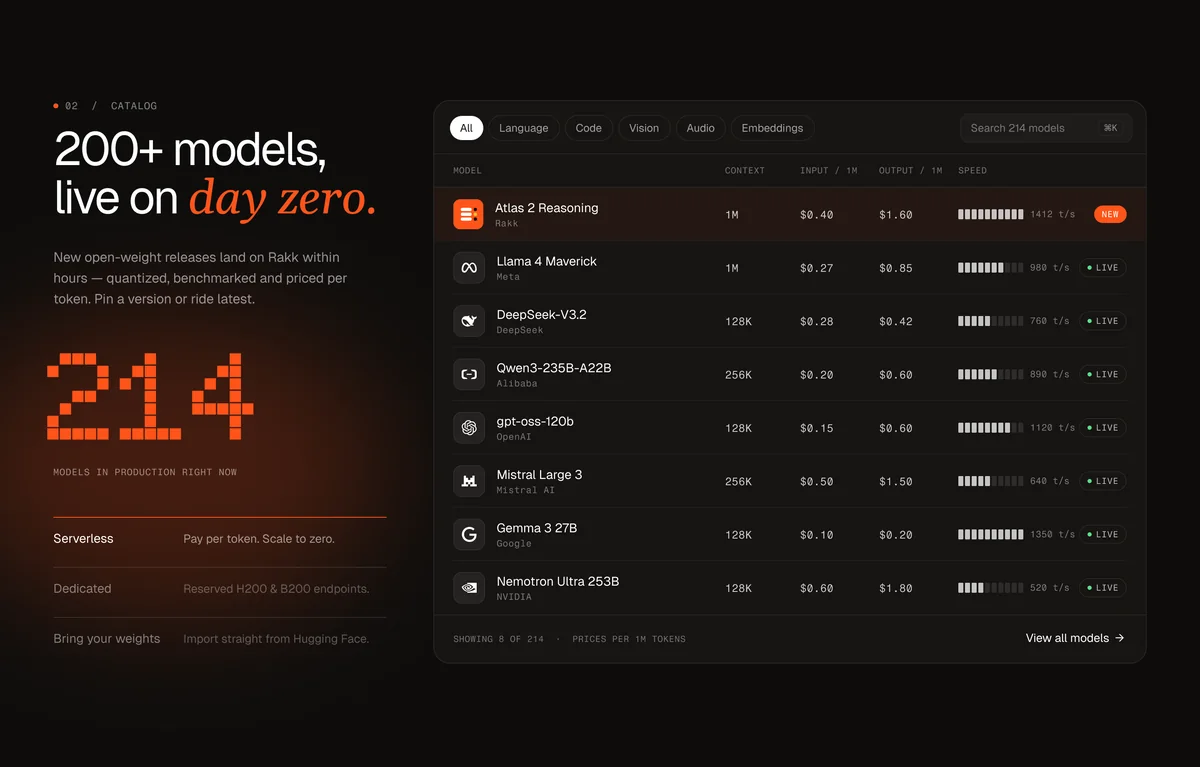Click the LIVE badge for Nemotron Ultra 253B
This screenshot has width=1200, height=767.
click(x=1103, y=588)
